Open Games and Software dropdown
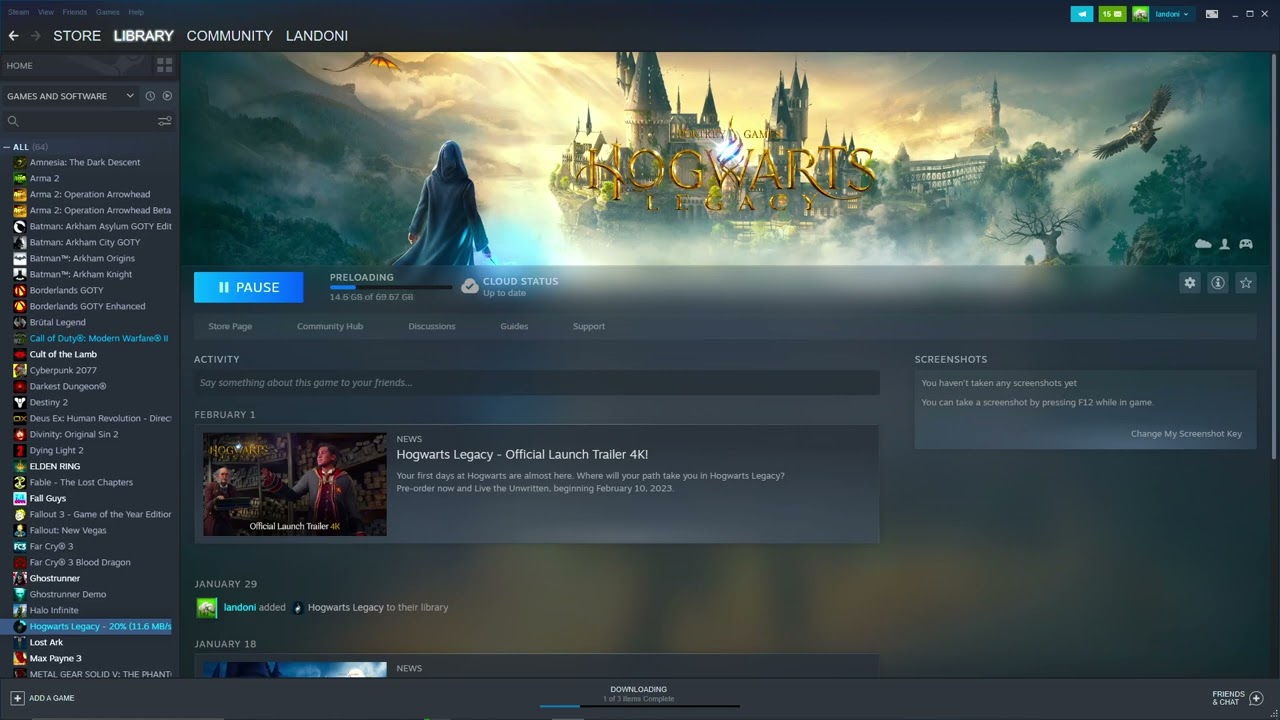 (x=70, y=96)
